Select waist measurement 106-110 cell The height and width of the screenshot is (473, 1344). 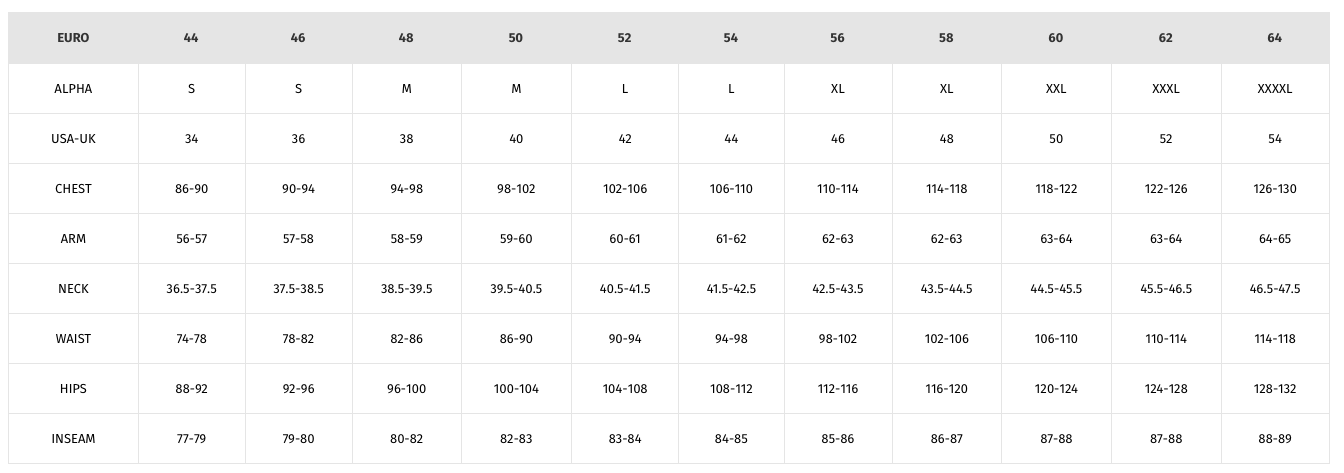tap(1055, 339)
